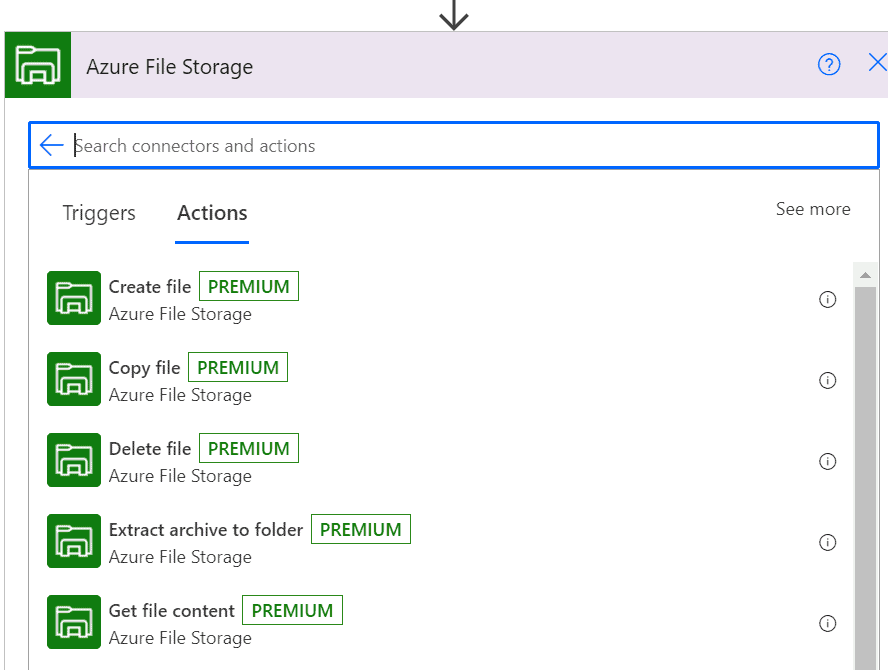Viewport: 888px width, 670px height.
Task: Show info for Extract archive to folder
Action: pyautogui.click(x=827, y=542)
